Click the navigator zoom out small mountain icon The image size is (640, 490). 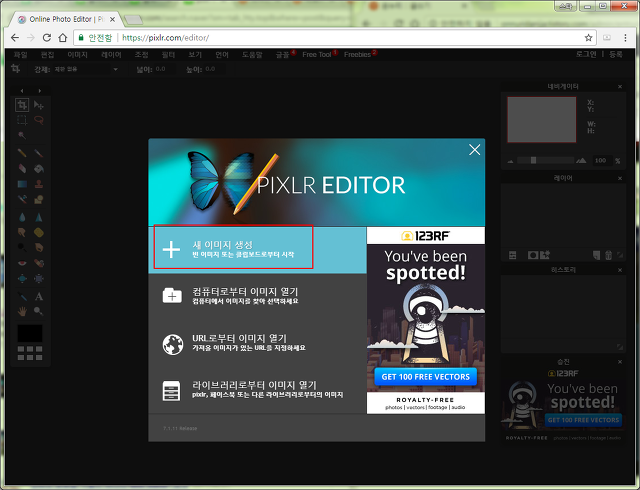coord(510,161)
